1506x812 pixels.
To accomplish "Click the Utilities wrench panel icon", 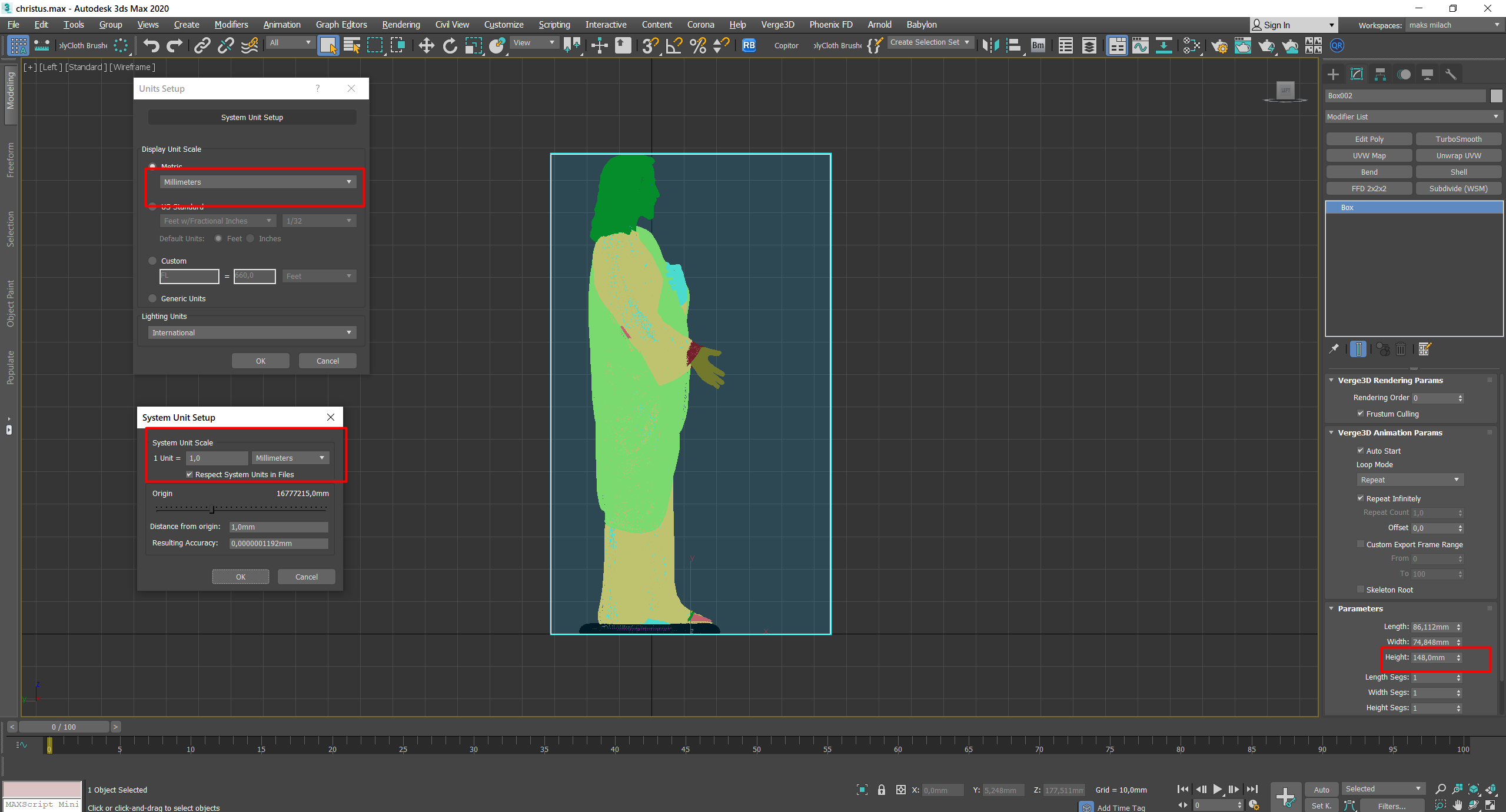I will point(1451,74).
